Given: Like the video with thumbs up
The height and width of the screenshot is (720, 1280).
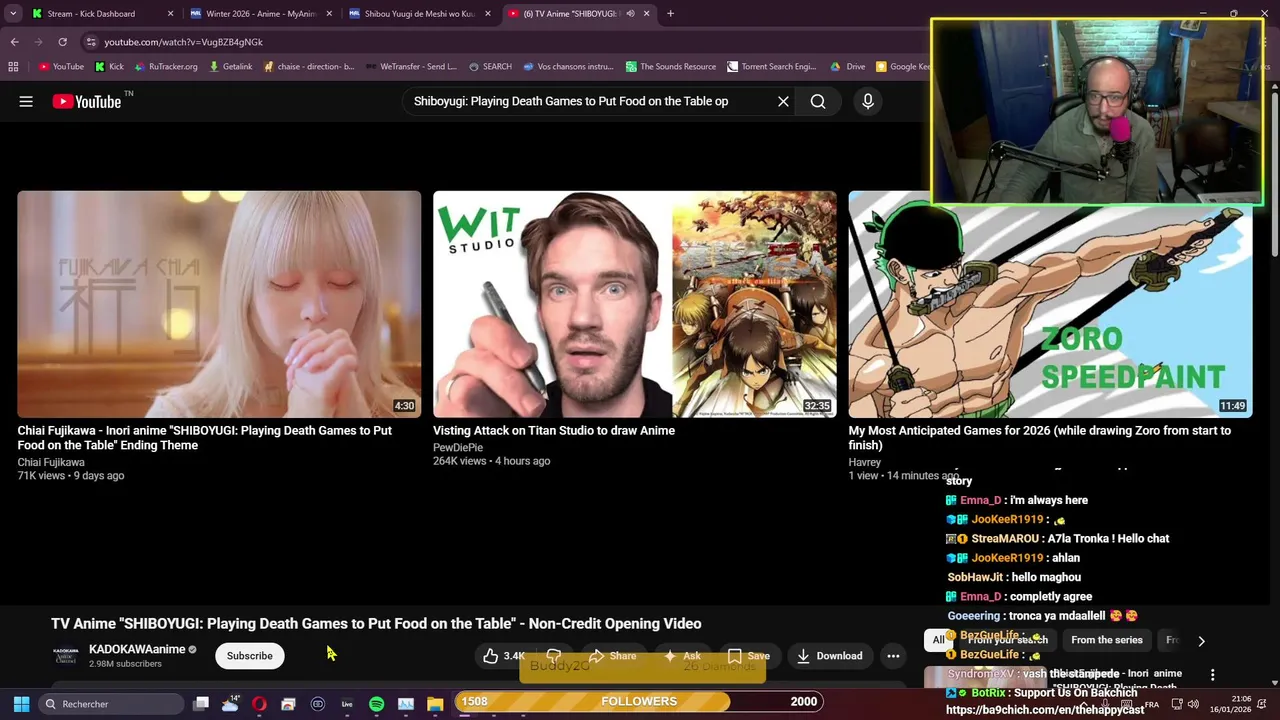Looking at the screenshot, I should click(x=504, y=656).
